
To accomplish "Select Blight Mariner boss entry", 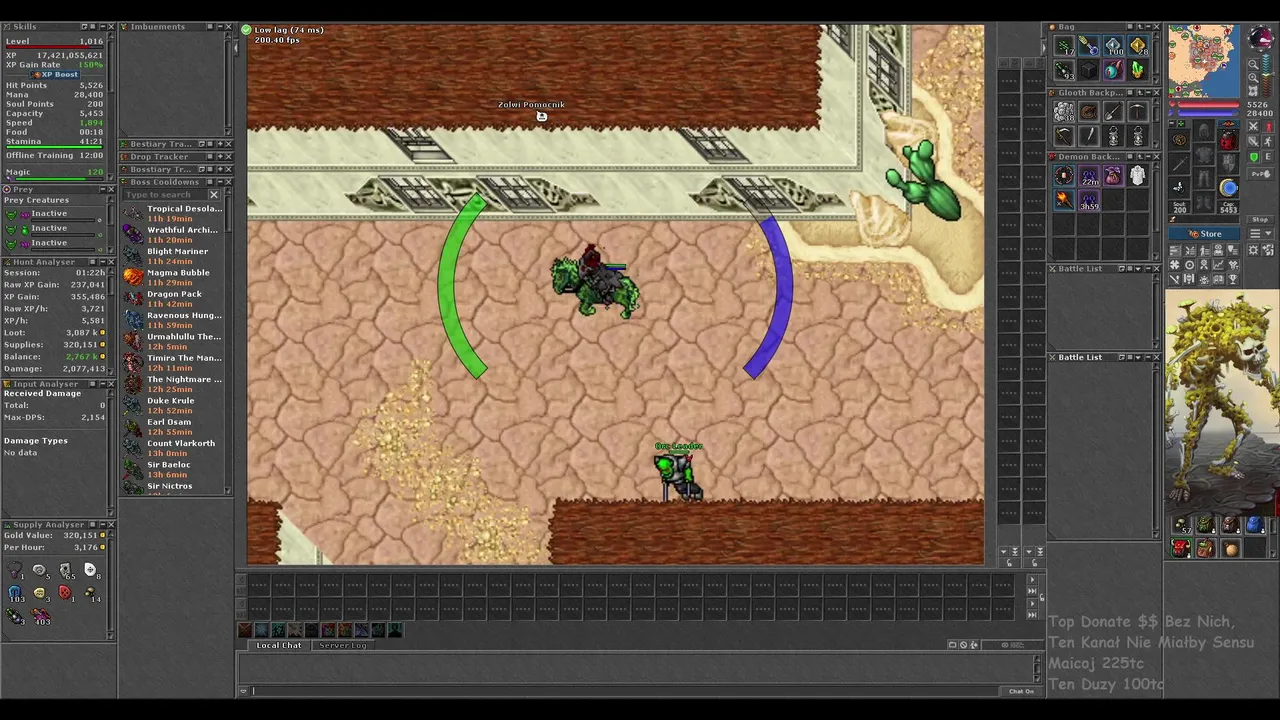I will [173, 256].
